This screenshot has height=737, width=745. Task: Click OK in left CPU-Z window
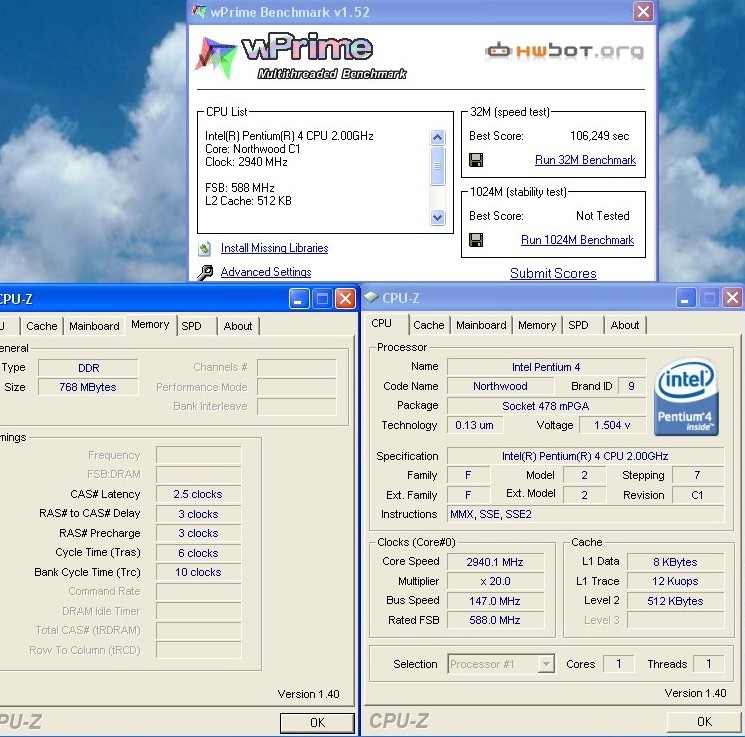coord(317,723)
